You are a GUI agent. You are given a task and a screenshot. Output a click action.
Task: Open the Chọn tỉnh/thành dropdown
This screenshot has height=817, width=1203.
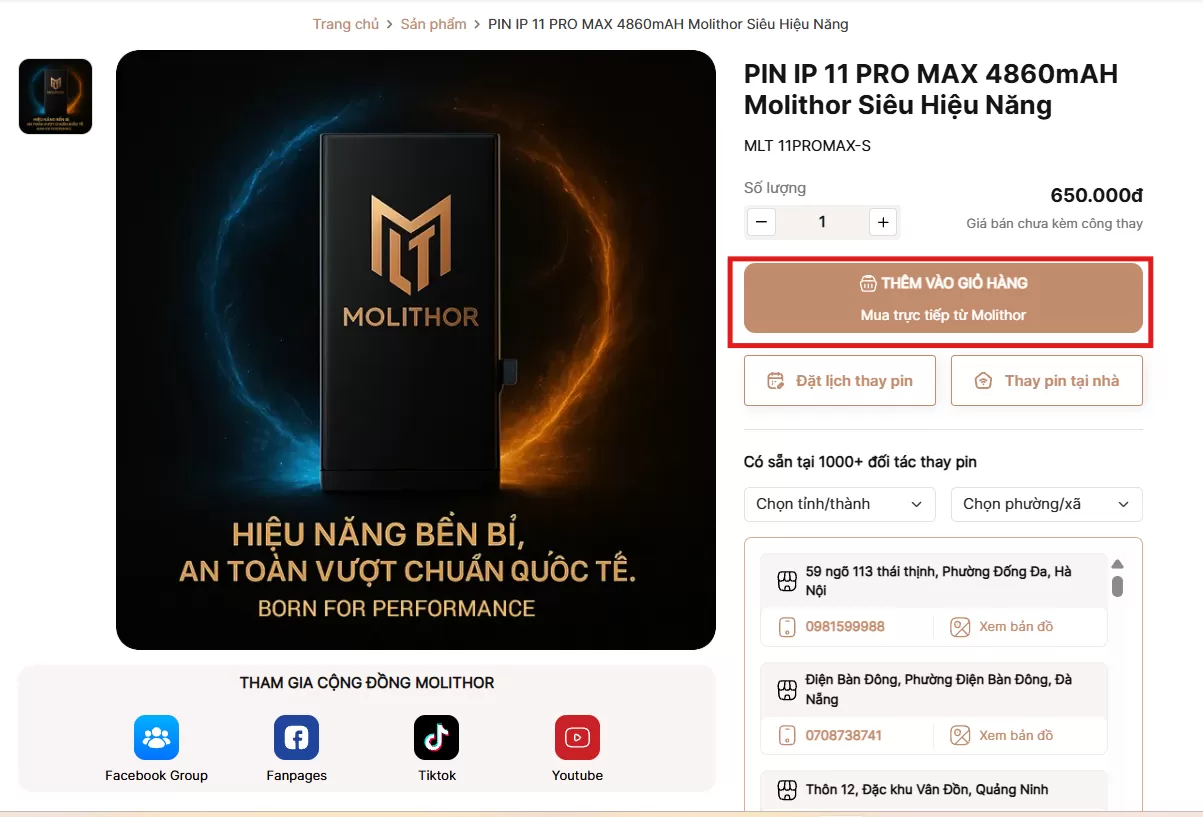840,504
